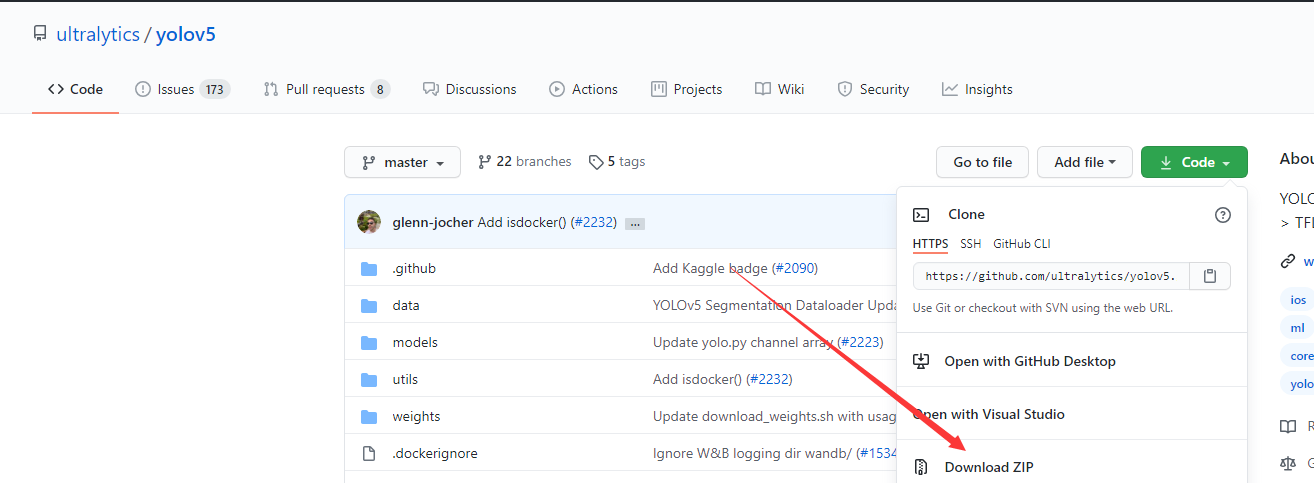This screenshot has width=1314, height=483.
Task: Click the ios topic tag
Action: tap(1298, 299)
